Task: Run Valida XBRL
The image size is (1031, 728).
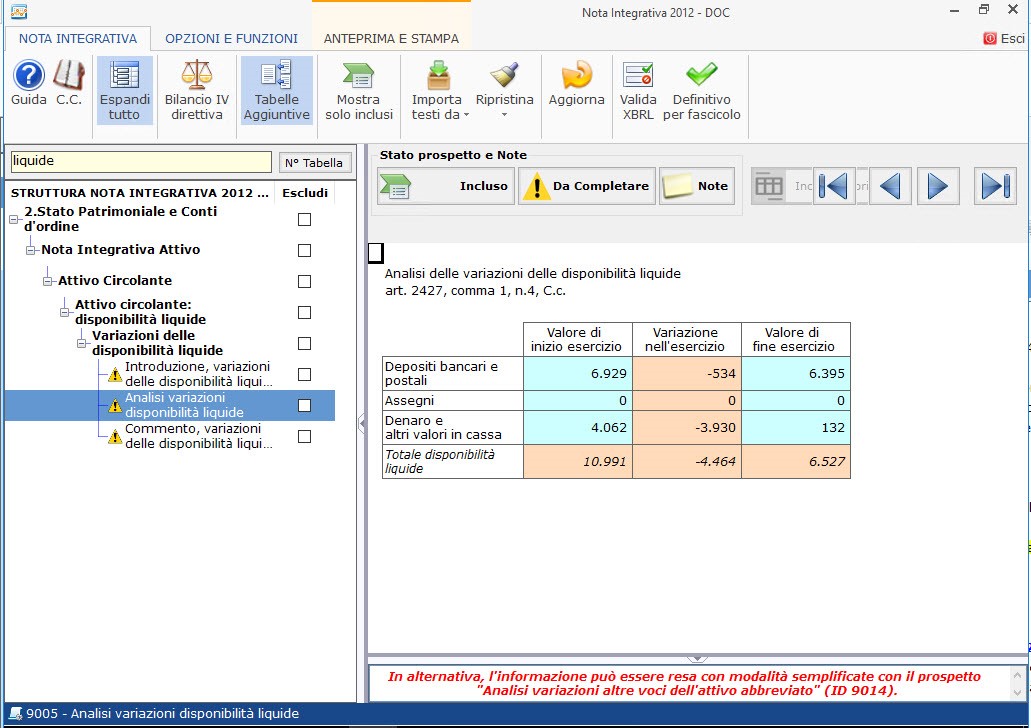Action: point(638,91)
